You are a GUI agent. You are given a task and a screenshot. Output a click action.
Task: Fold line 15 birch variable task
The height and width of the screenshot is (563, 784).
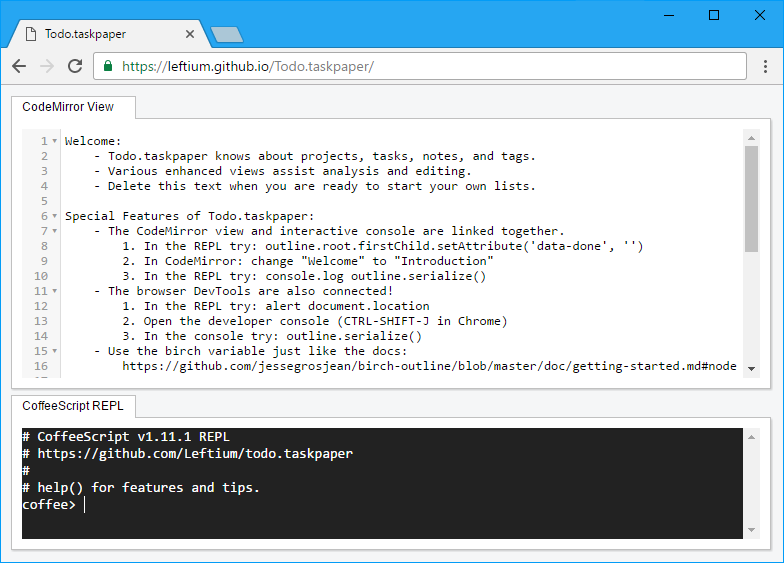click(x=54, y=351)
